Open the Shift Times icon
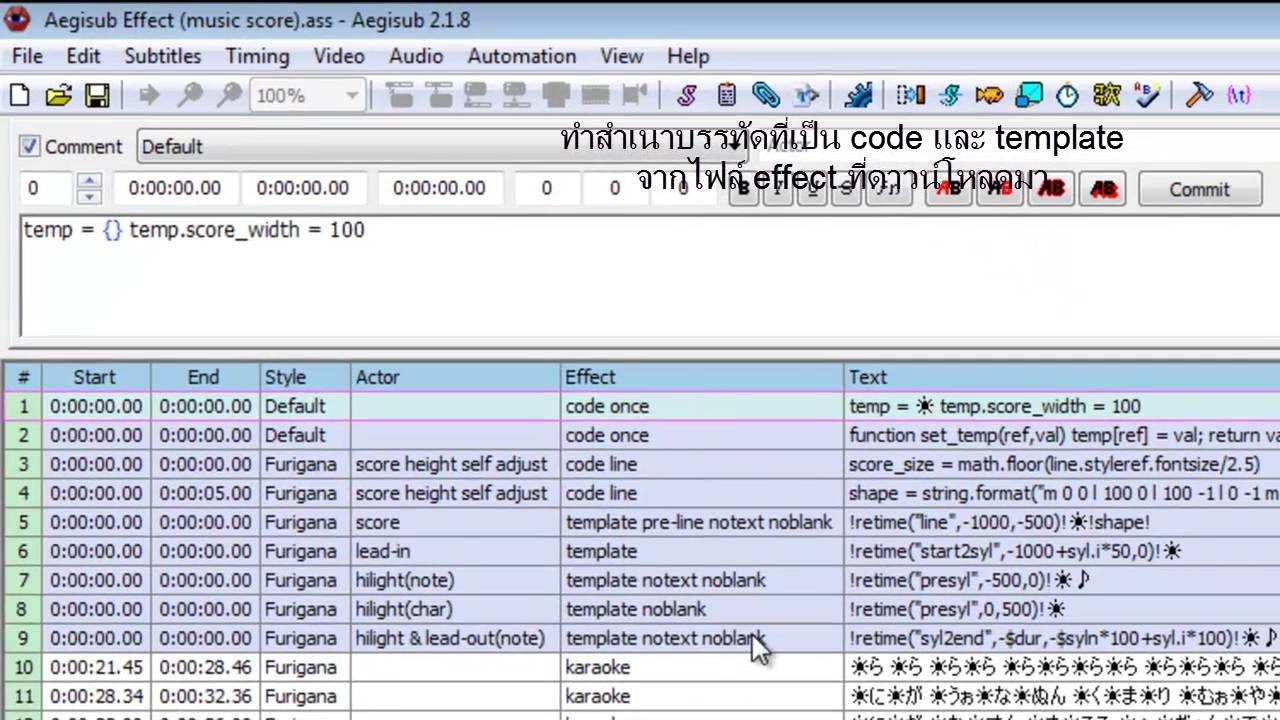Image resolution: width=1280 pixels, height=720 pixels. (x=911, y=95)
